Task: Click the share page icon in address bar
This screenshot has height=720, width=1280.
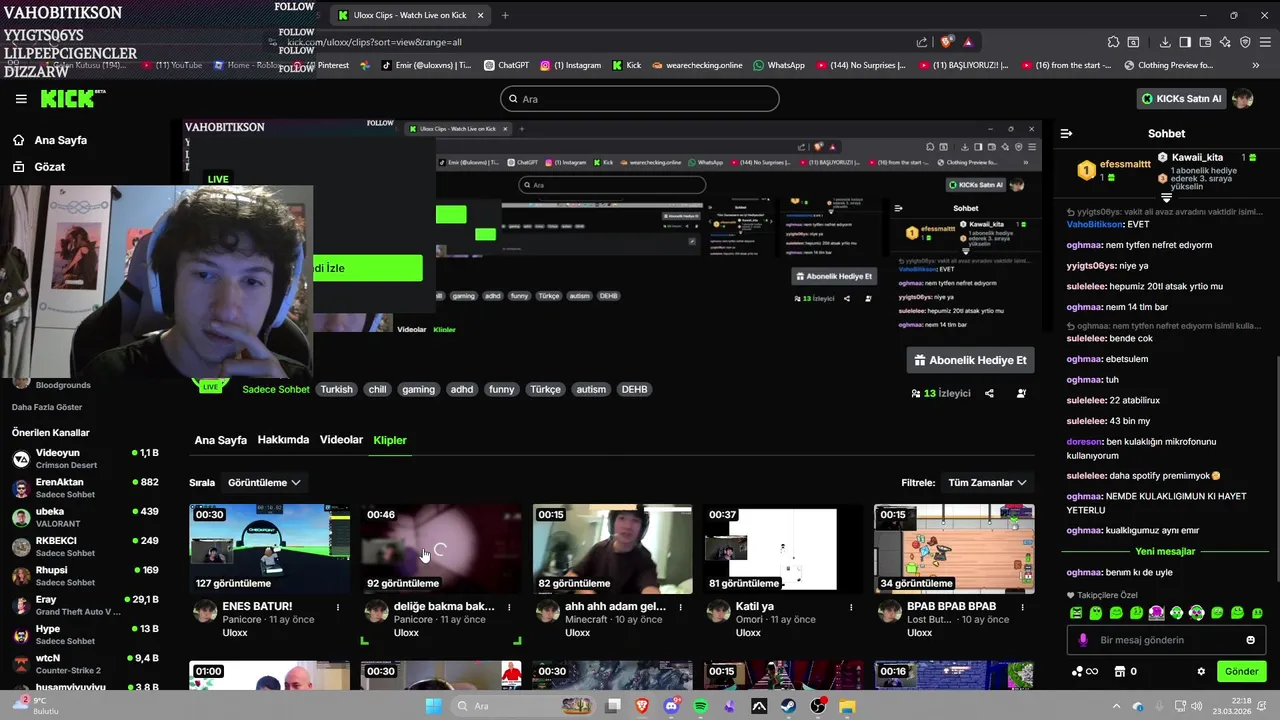Action: pyautogui.click(x=922, y=42)
